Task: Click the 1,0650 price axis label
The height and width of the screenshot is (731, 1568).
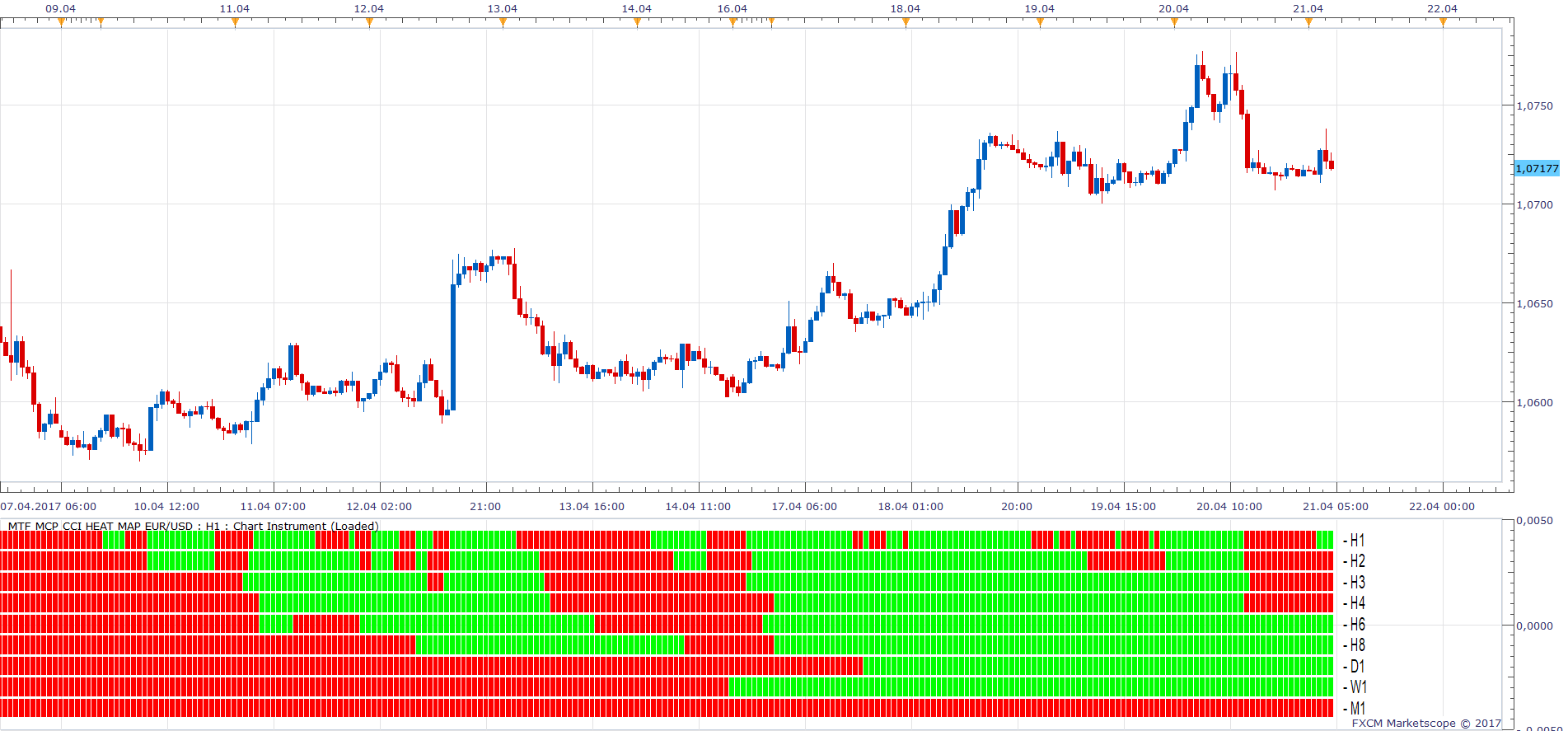Action: (x=1535, y=303)
